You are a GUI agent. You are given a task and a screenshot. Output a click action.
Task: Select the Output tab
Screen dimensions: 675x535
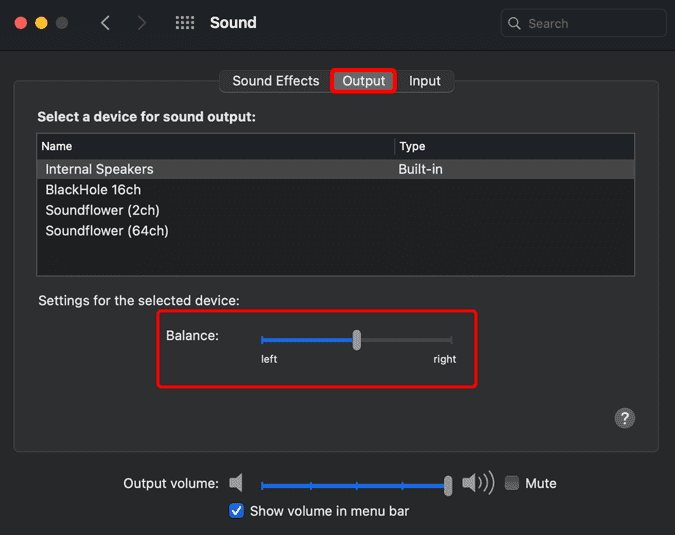363,81
